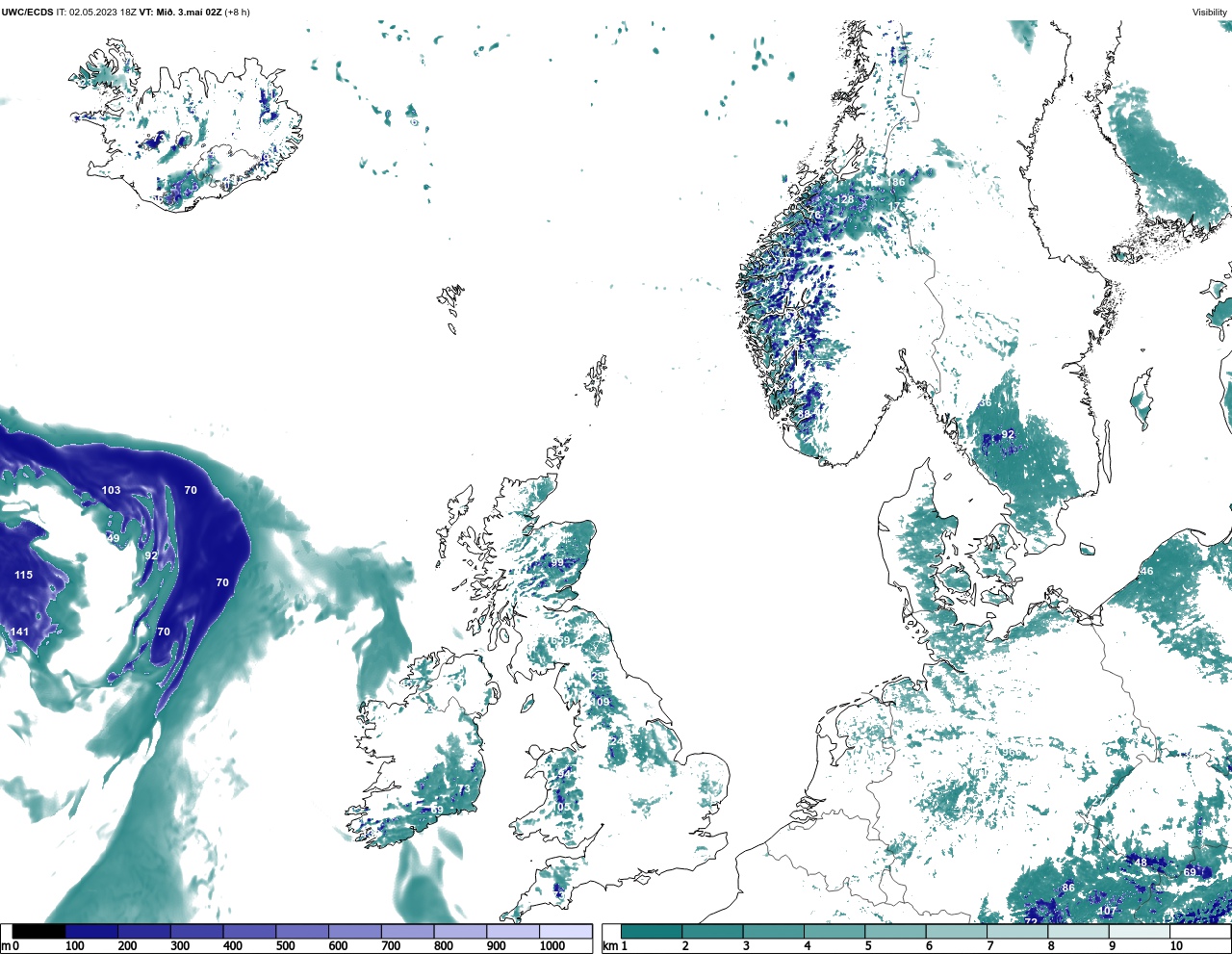Click the "5" tick label on the km scale

(869, 947)
